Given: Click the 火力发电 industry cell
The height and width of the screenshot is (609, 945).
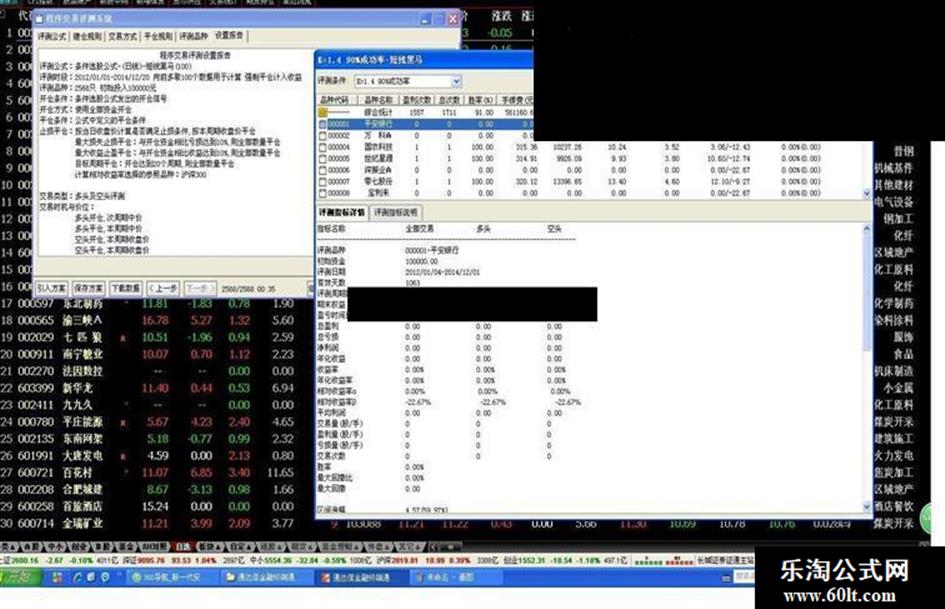Looking at the screenshot, I should [x=894, y=455].
